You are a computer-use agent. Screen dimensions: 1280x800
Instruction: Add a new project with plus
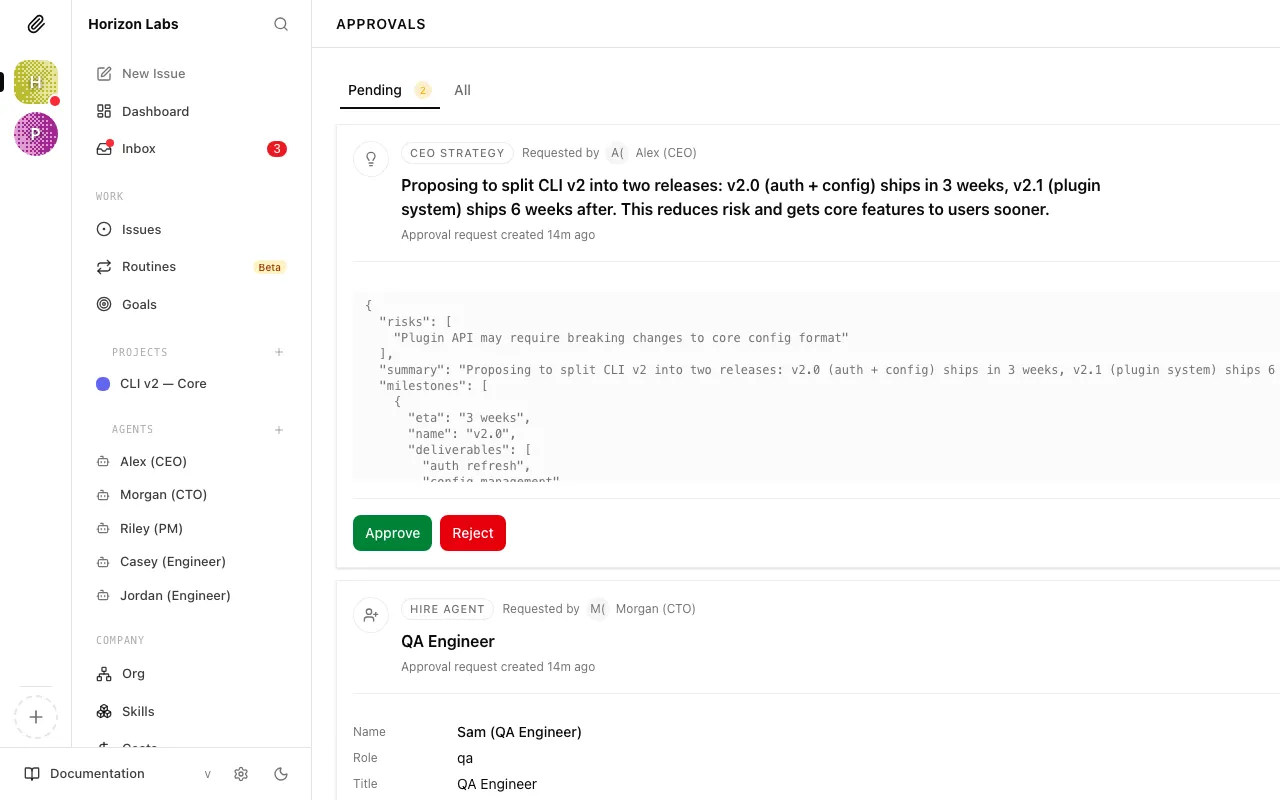pyautogui.click(x=279, y=352)
